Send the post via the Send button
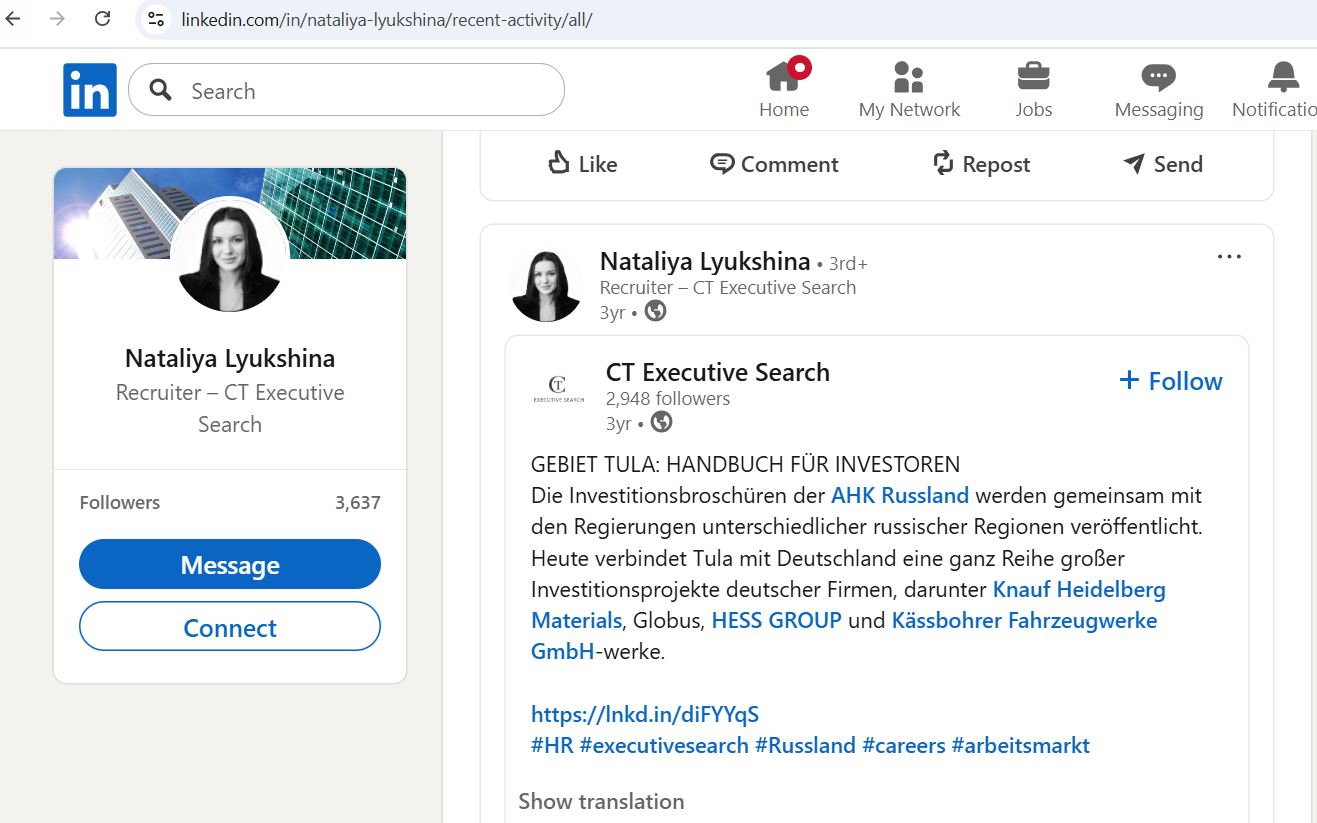This screenshot has height=823, width=1317. [1163, 164]
